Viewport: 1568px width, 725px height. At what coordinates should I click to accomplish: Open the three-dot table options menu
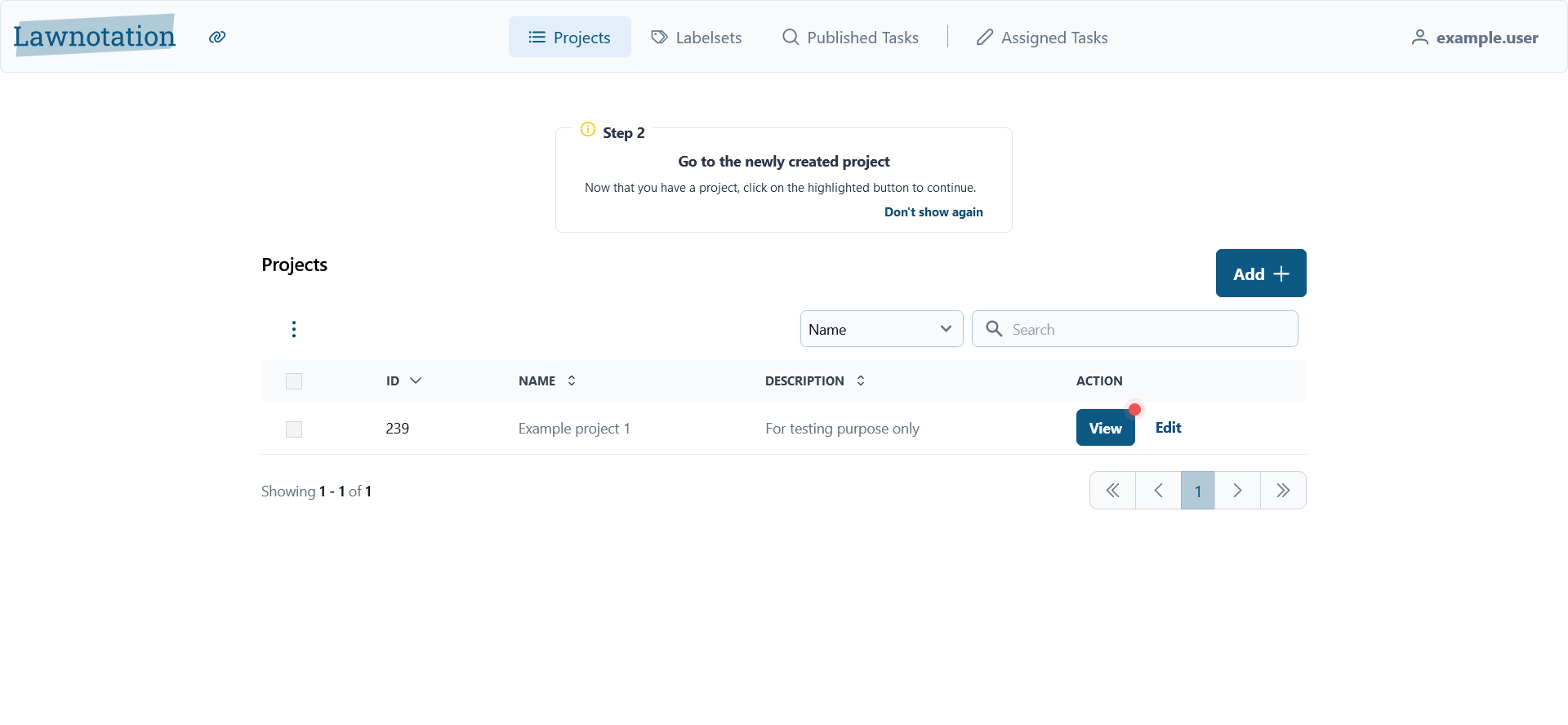(x=294, y=329)
